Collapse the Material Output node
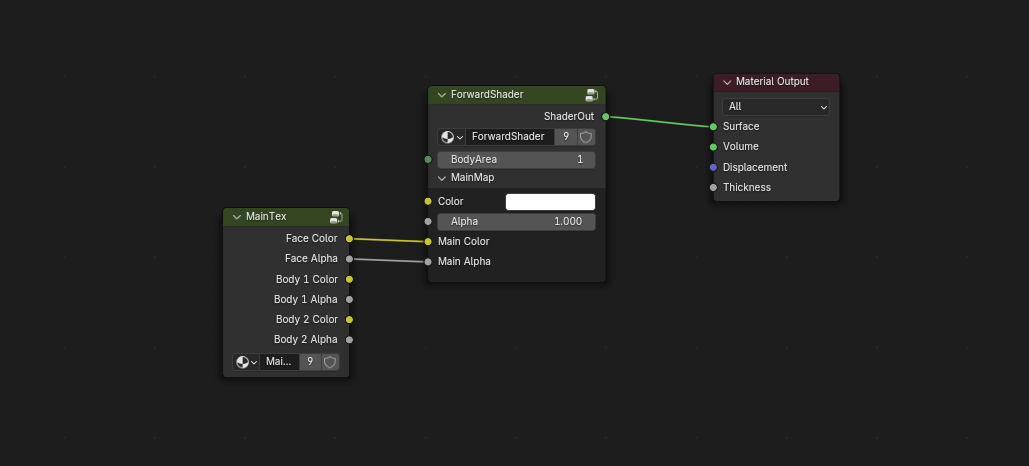This screenshot has height=466, width=1029. 727,82
